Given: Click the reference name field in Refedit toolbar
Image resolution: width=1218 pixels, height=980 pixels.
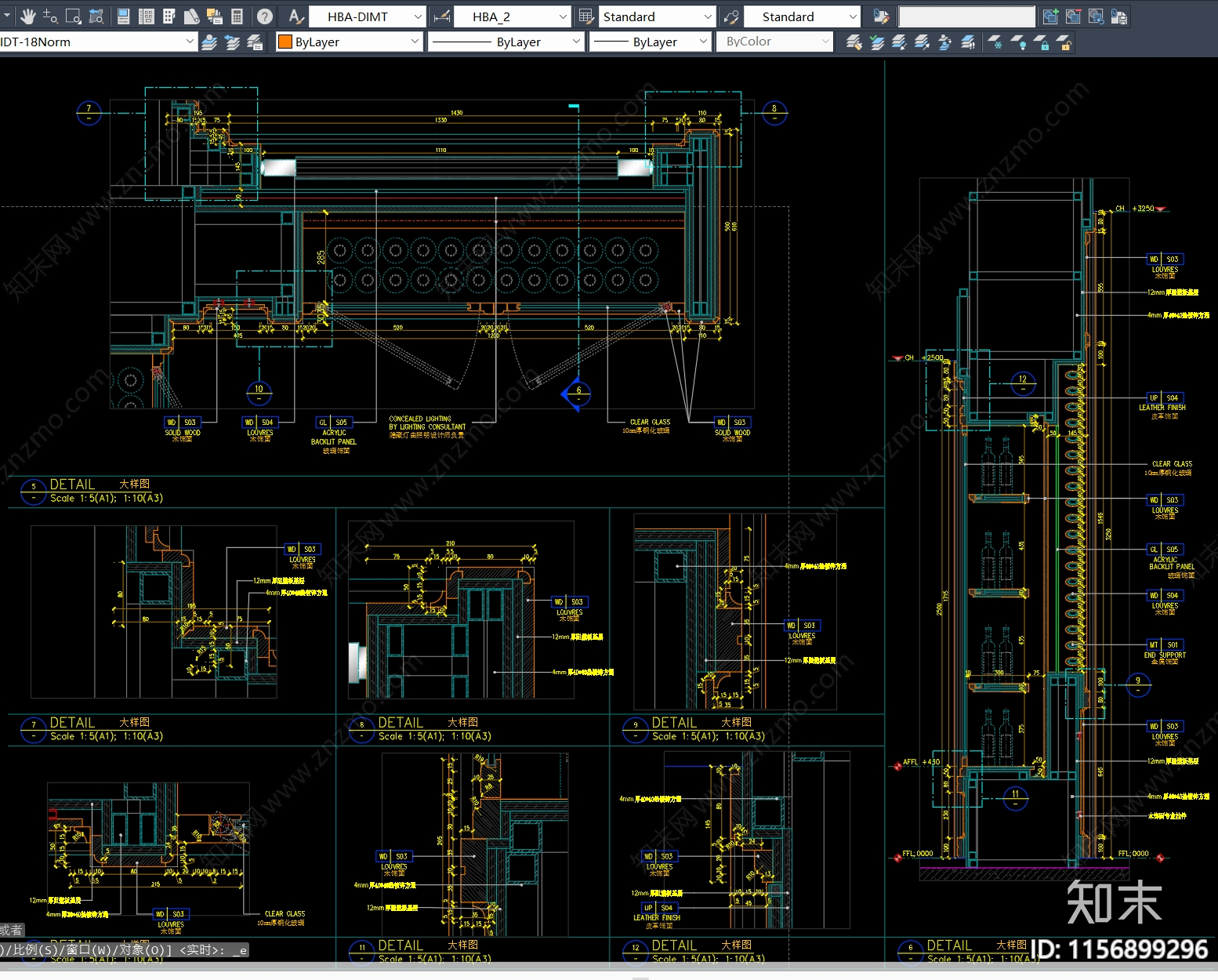Looking at the screenshot, I should click(x=966, y=16).
